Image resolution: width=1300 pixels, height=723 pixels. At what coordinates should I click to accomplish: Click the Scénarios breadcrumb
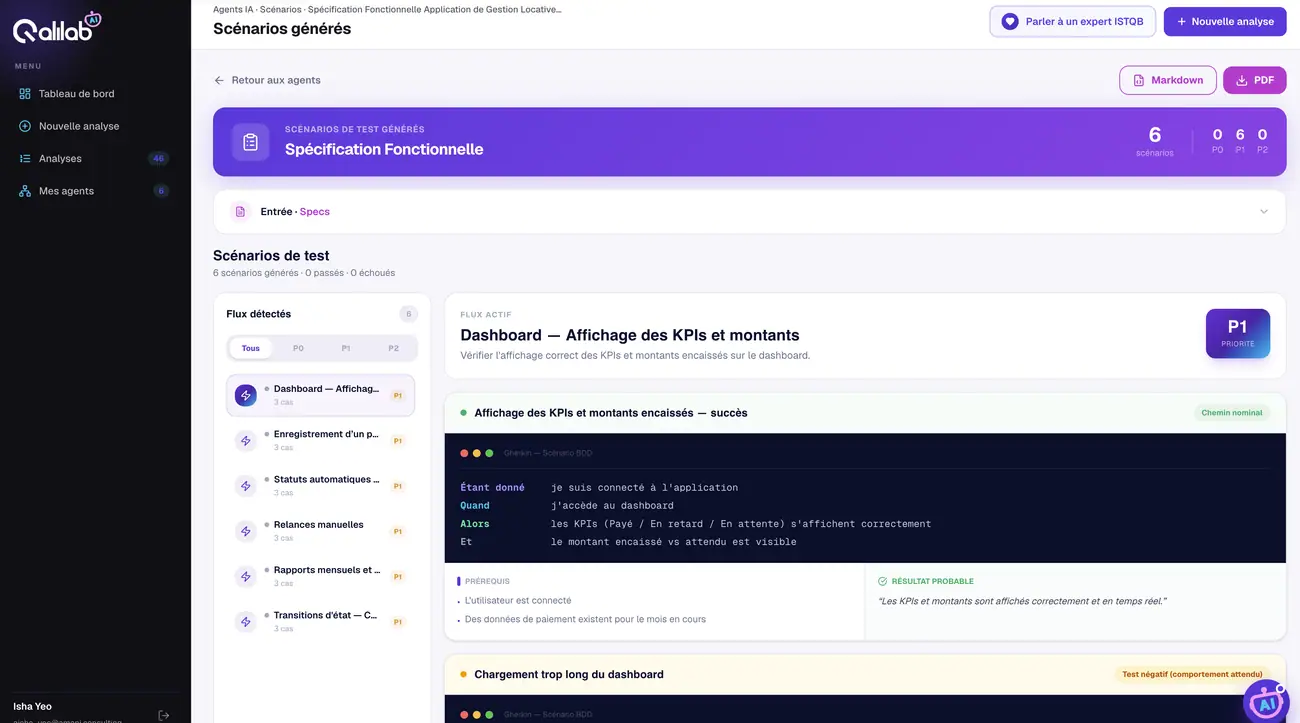coord(280,9)
